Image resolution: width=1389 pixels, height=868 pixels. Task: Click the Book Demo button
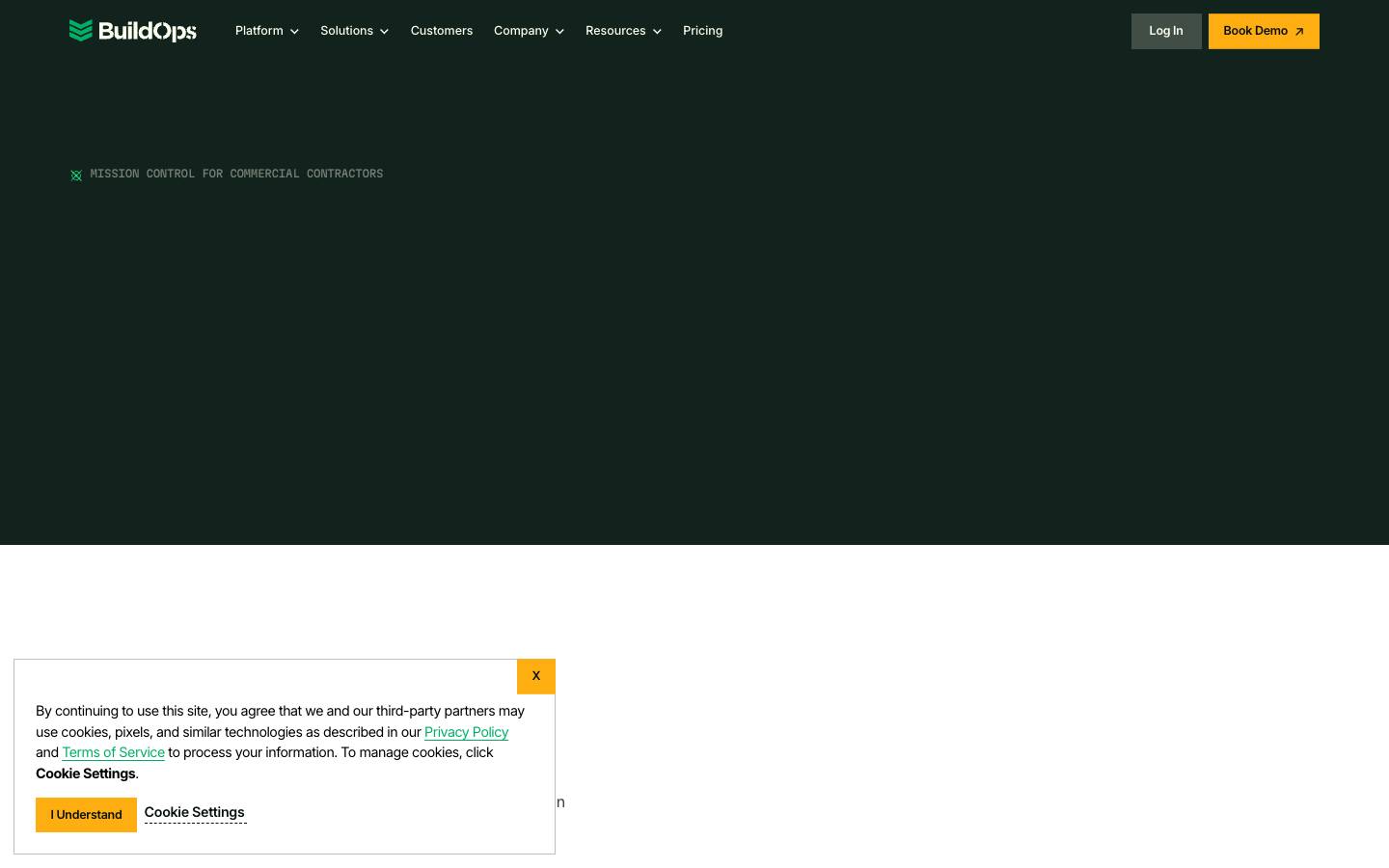point(1264,31)
